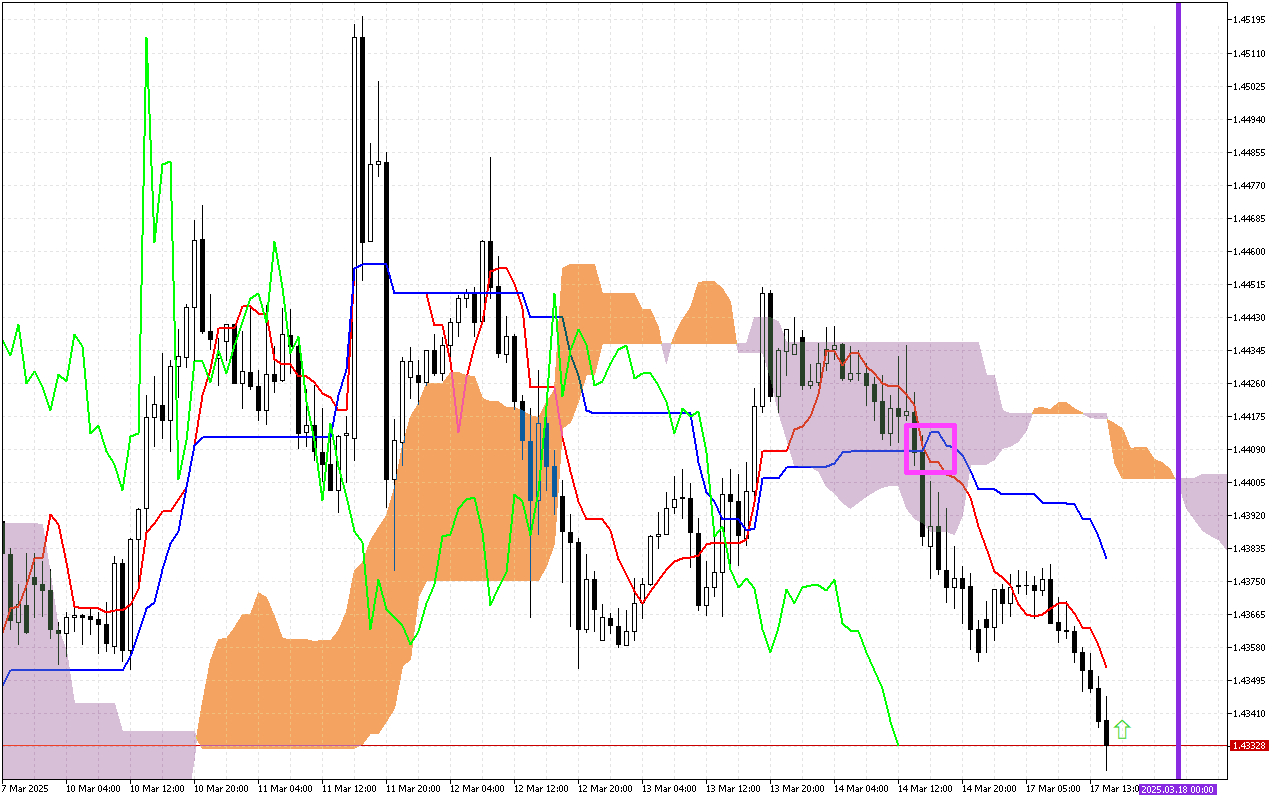This screenshot has width=1280, height=800.
Task: Click the 12 Mar 20:00 time label
Action: click(x=606, y=789)
